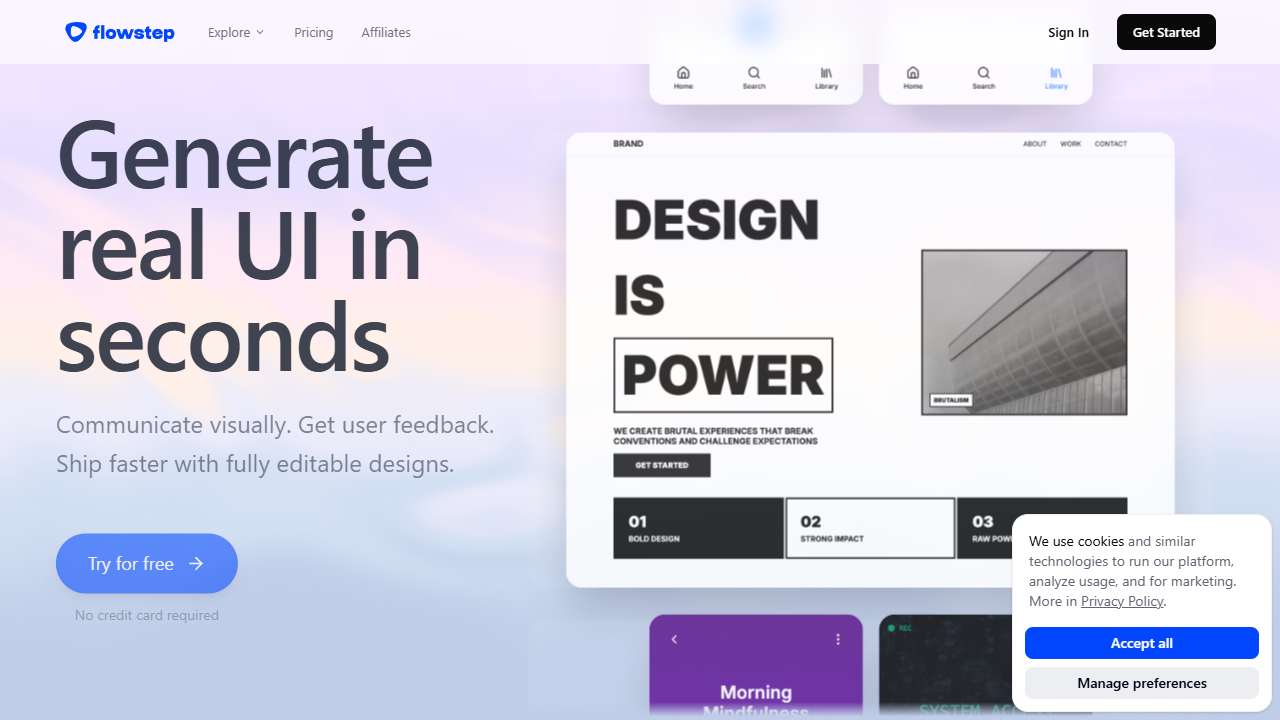The height and width of the screenshot is (720, 1280).
Task: Click 'Ship faster with fully editable designs.' text
Action: click(x=255, y=464)
